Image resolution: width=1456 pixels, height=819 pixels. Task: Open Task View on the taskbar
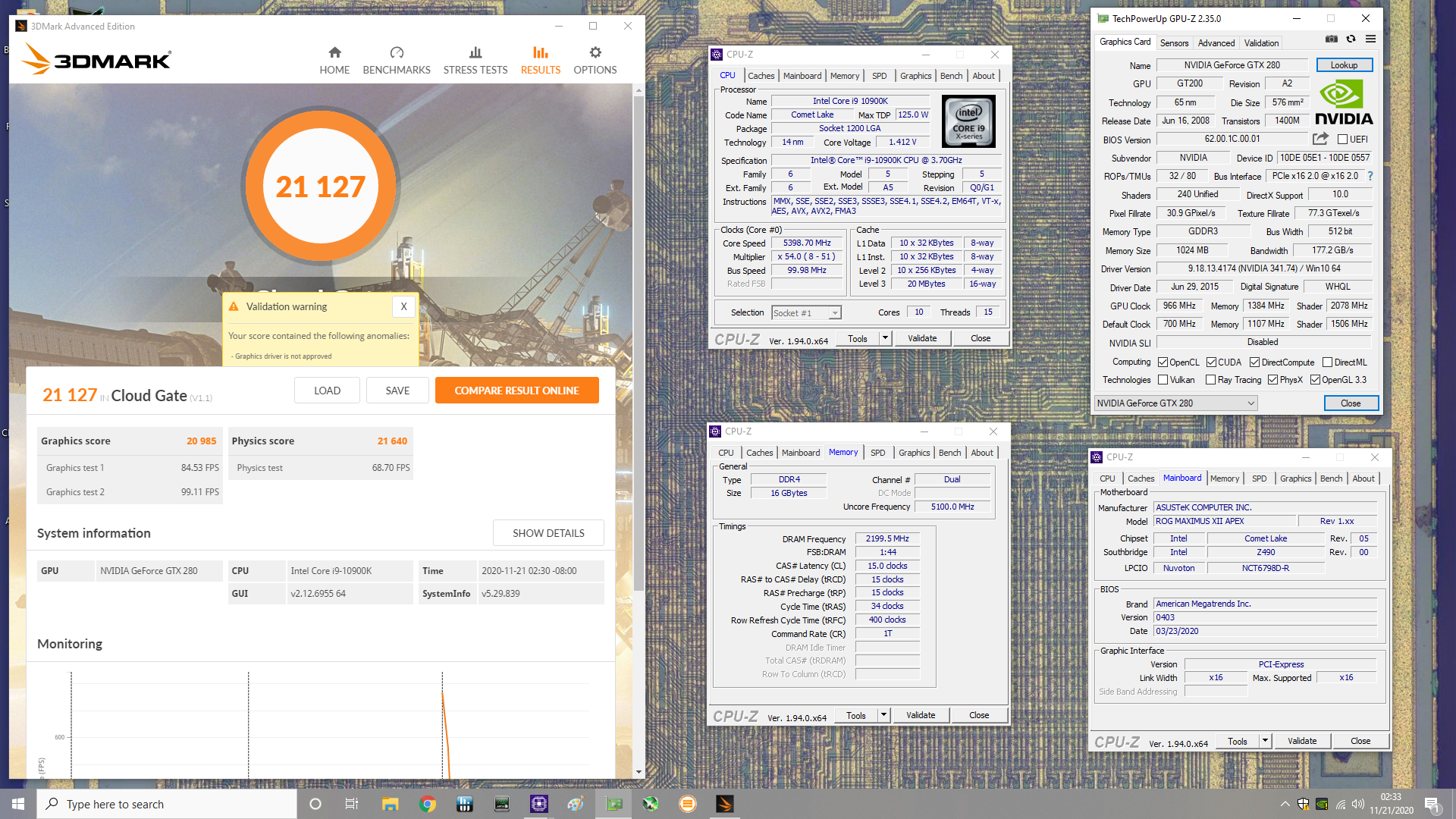pos(351,804)
